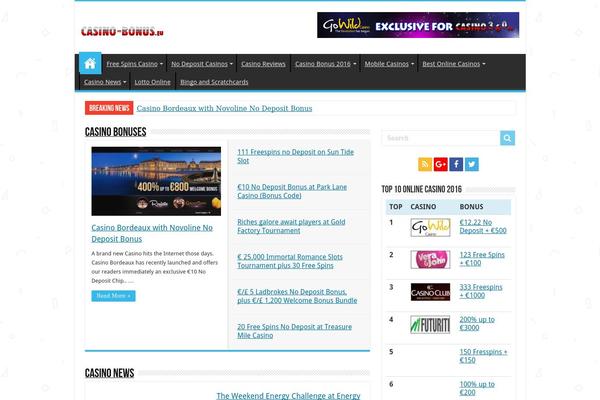
Task: Open €12.22 No Deposit + €500 bonus
Action: (x=483, y=227)
